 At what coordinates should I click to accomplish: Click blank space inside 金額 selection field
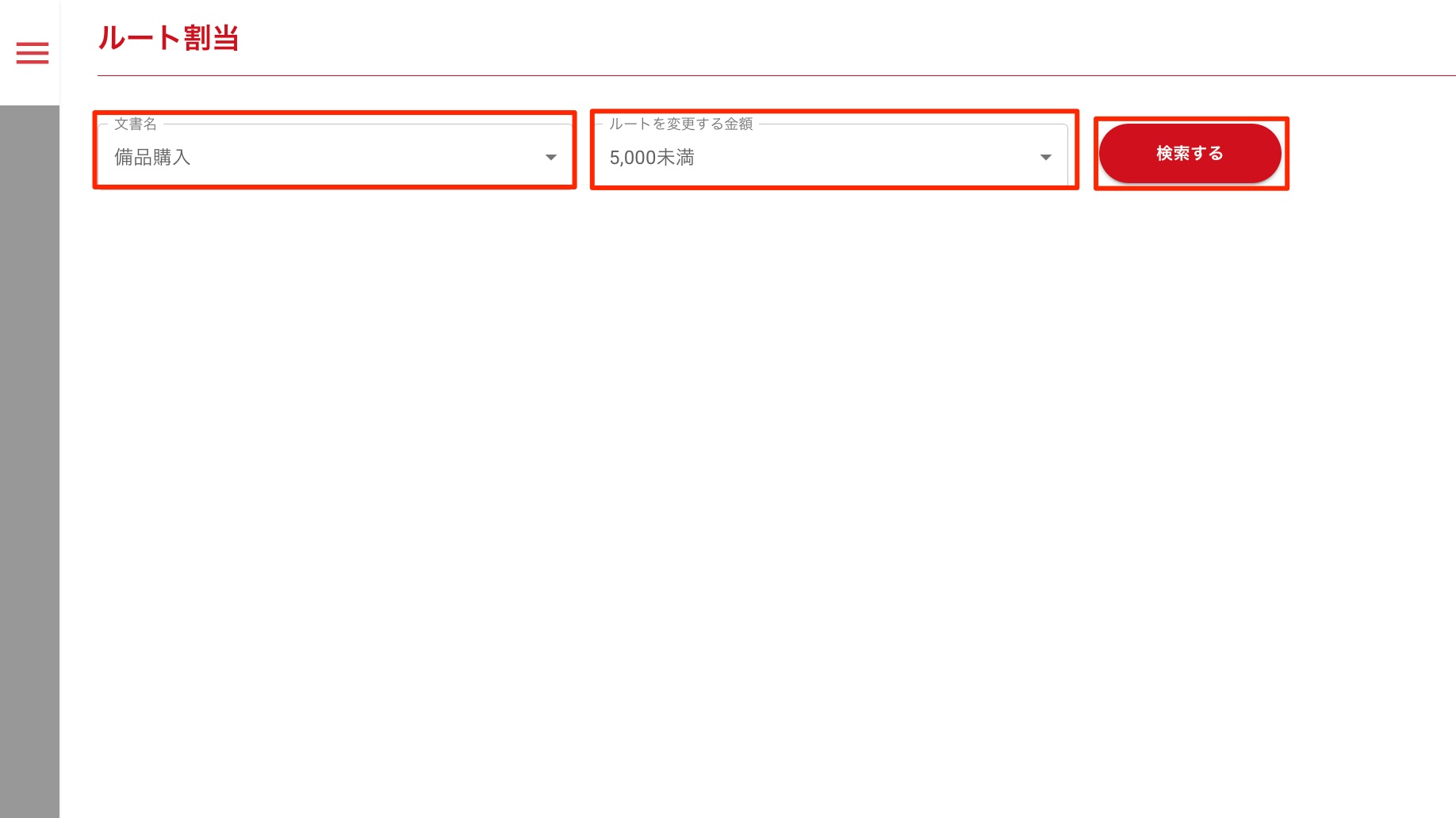(x=864, y=158)
